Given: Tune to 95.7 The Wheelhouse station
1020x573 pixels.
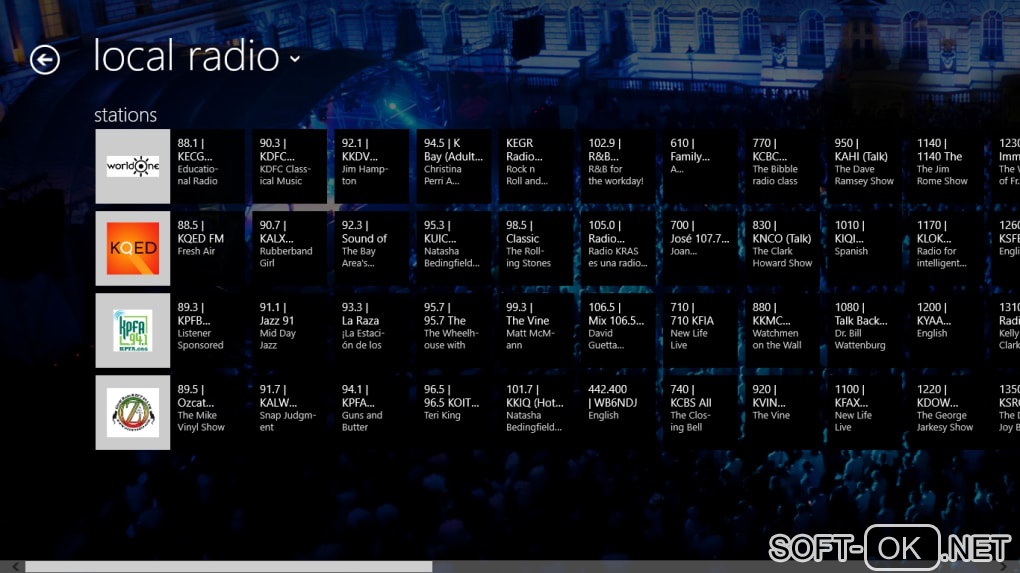Looking at the screenshot, I should click(454, 330).
